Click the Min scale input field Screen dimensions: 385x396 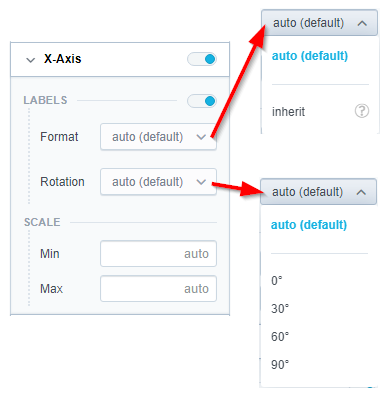tap(158, 254)
